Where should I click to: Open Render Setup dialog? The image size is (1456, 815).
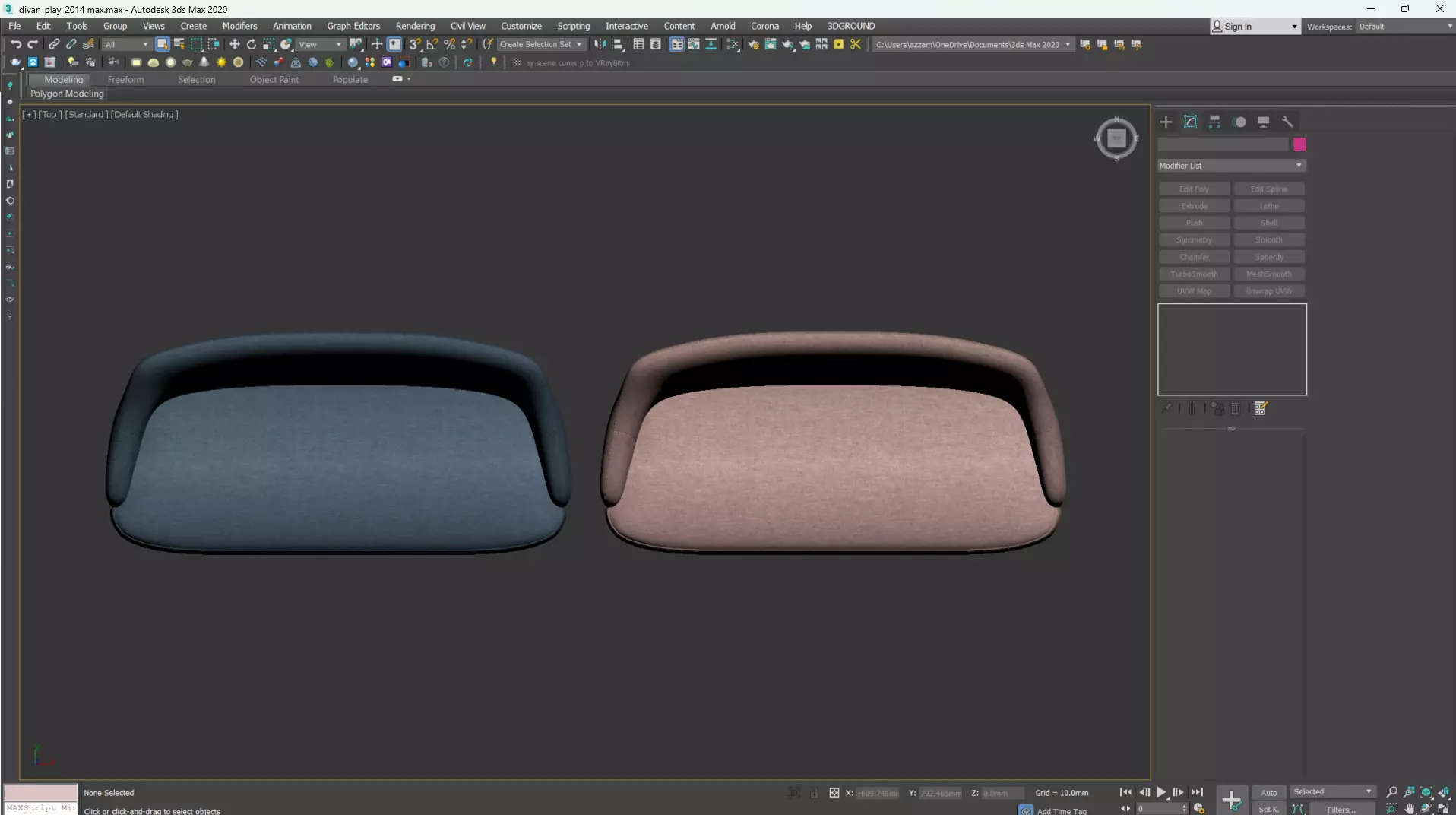pos(753,44)
